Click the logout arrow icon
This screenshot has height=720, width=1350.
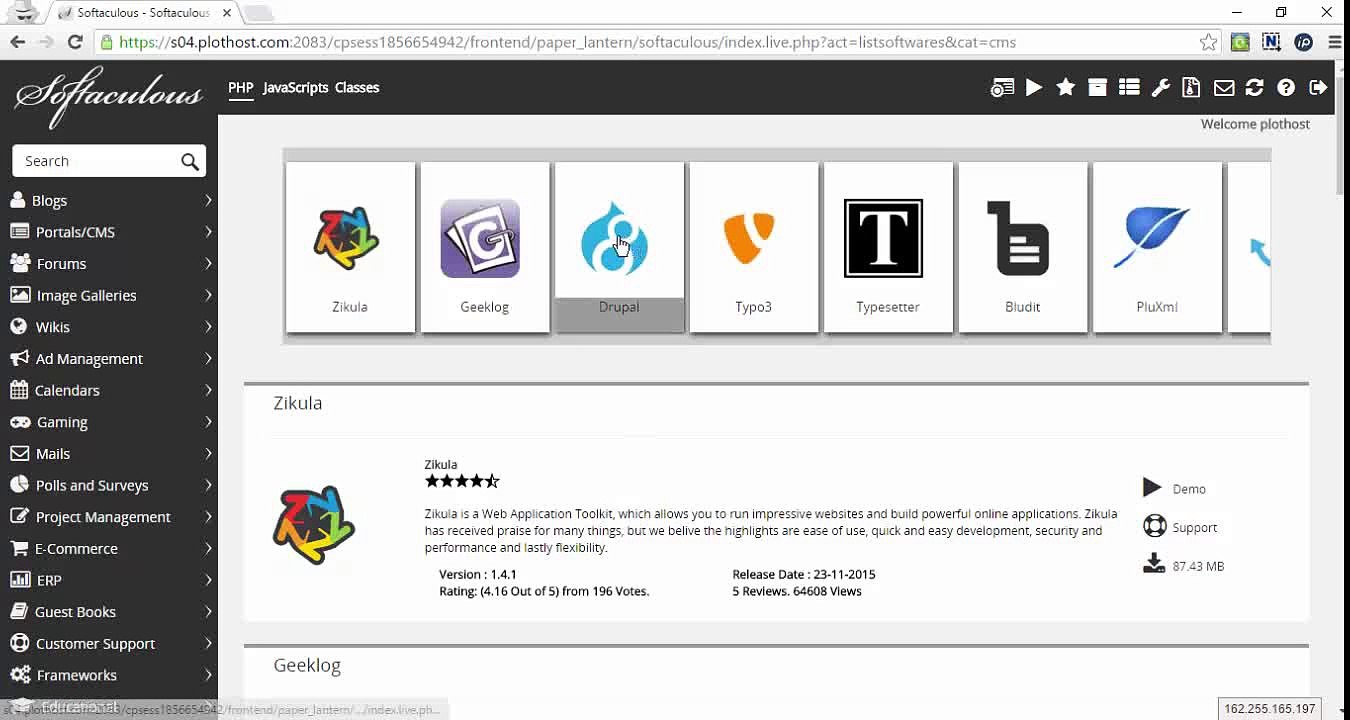click(1318, 88)
